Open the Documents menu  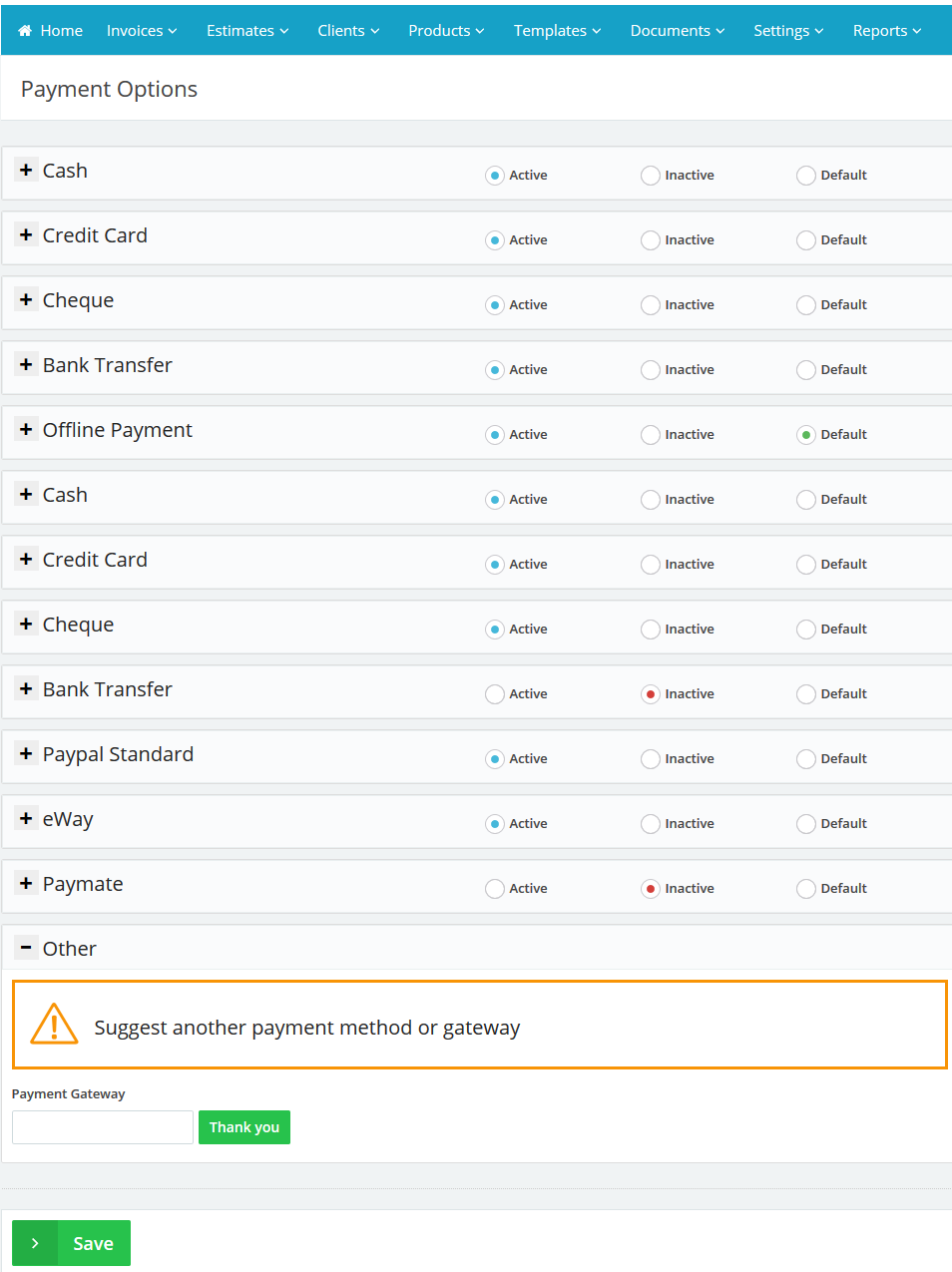tap(677, 31)
